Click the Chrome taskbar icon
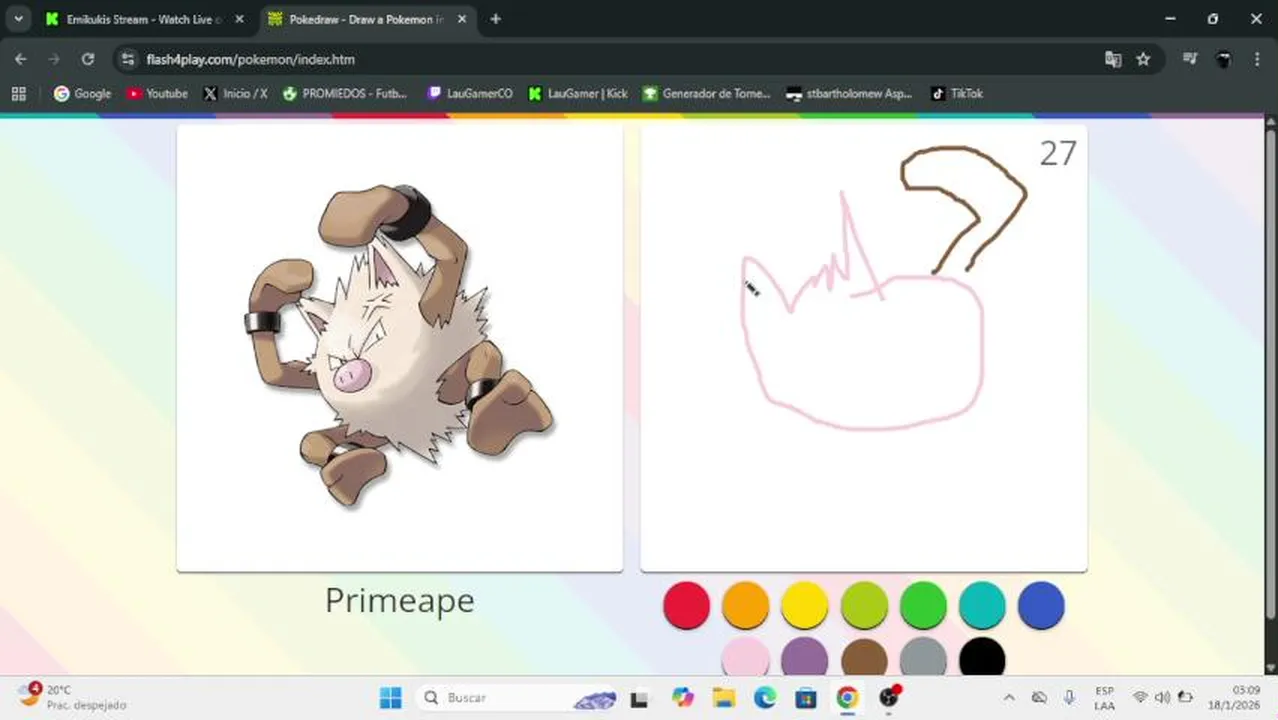The width and height of the screenshot is (1278, 720). click(847, 697)
